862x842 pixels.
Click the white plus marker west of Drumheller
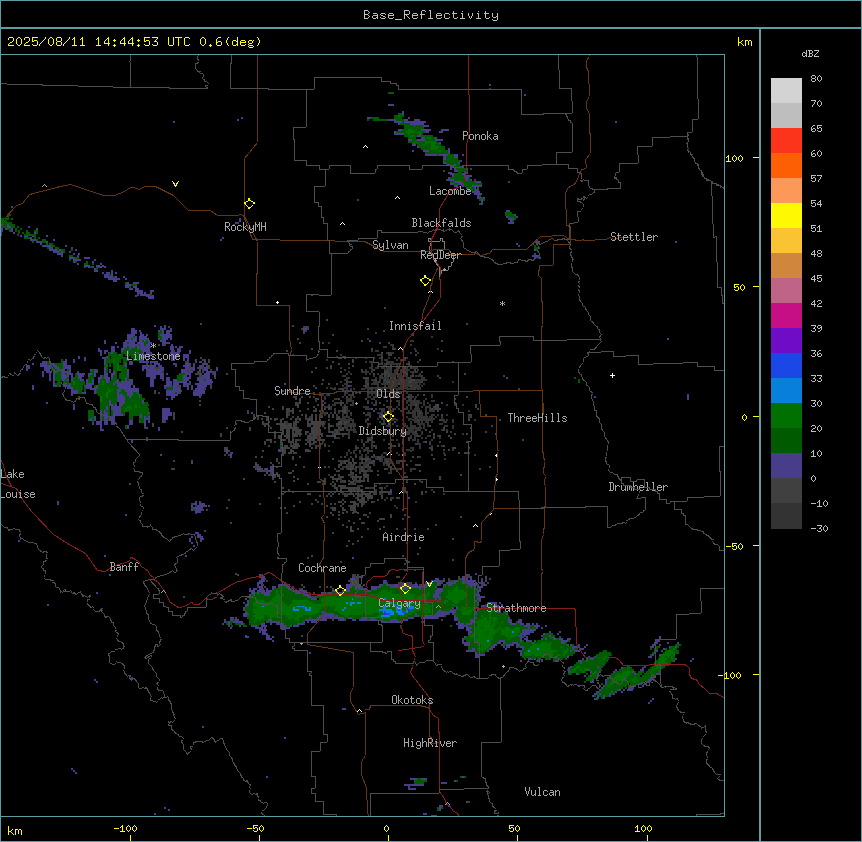pos(612,375)
